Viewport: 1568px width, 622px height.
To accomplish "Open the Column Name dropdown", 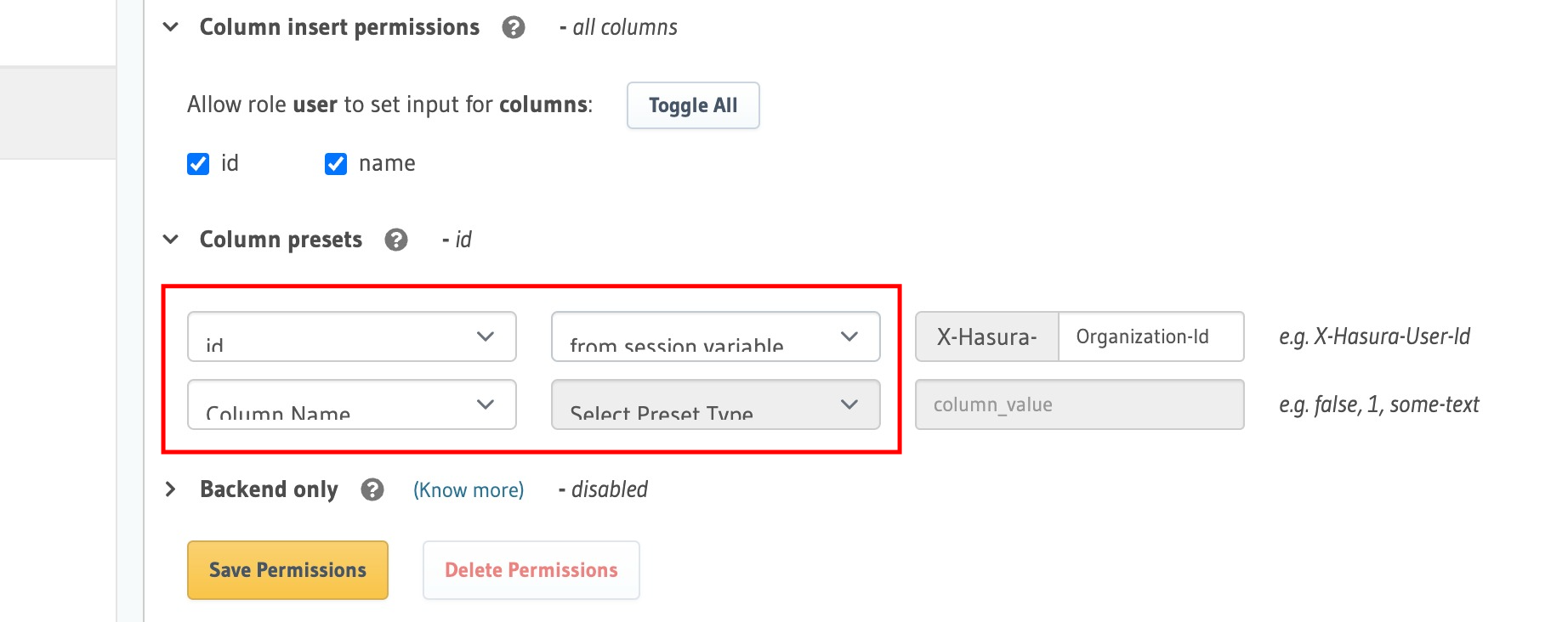I will coord(351,404).
